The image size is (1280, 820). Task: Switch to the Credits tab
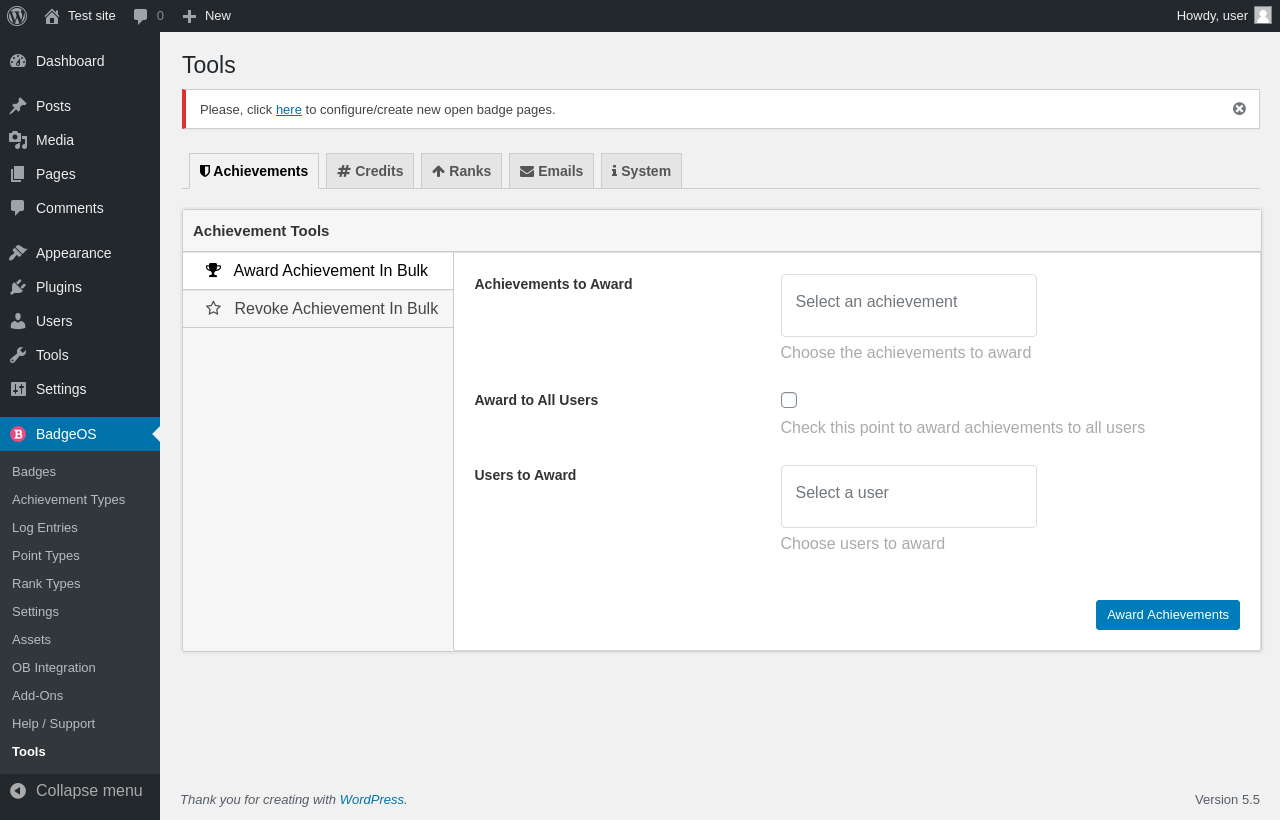pos(370,171)
